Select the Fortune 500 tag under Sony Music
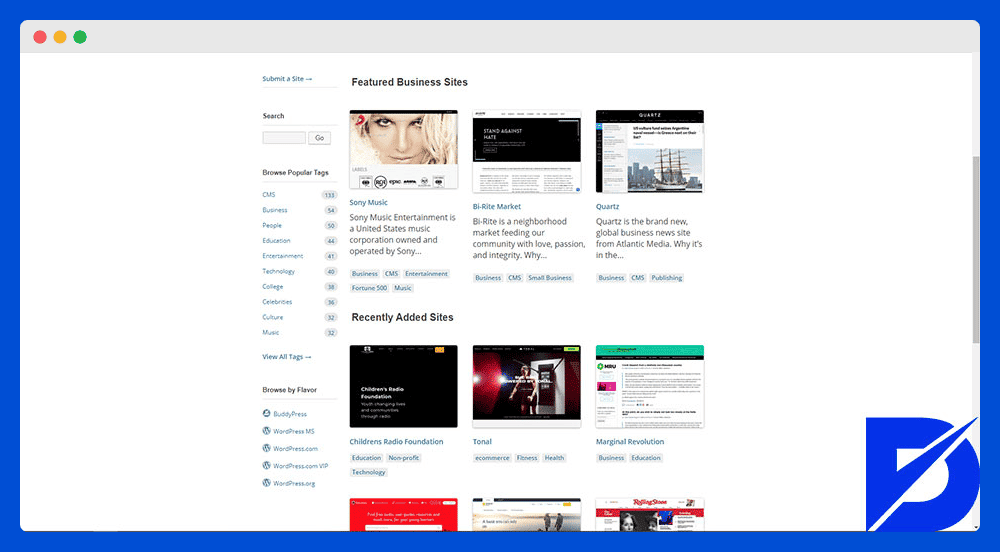The image size is (1000, 552). (369, 288)
